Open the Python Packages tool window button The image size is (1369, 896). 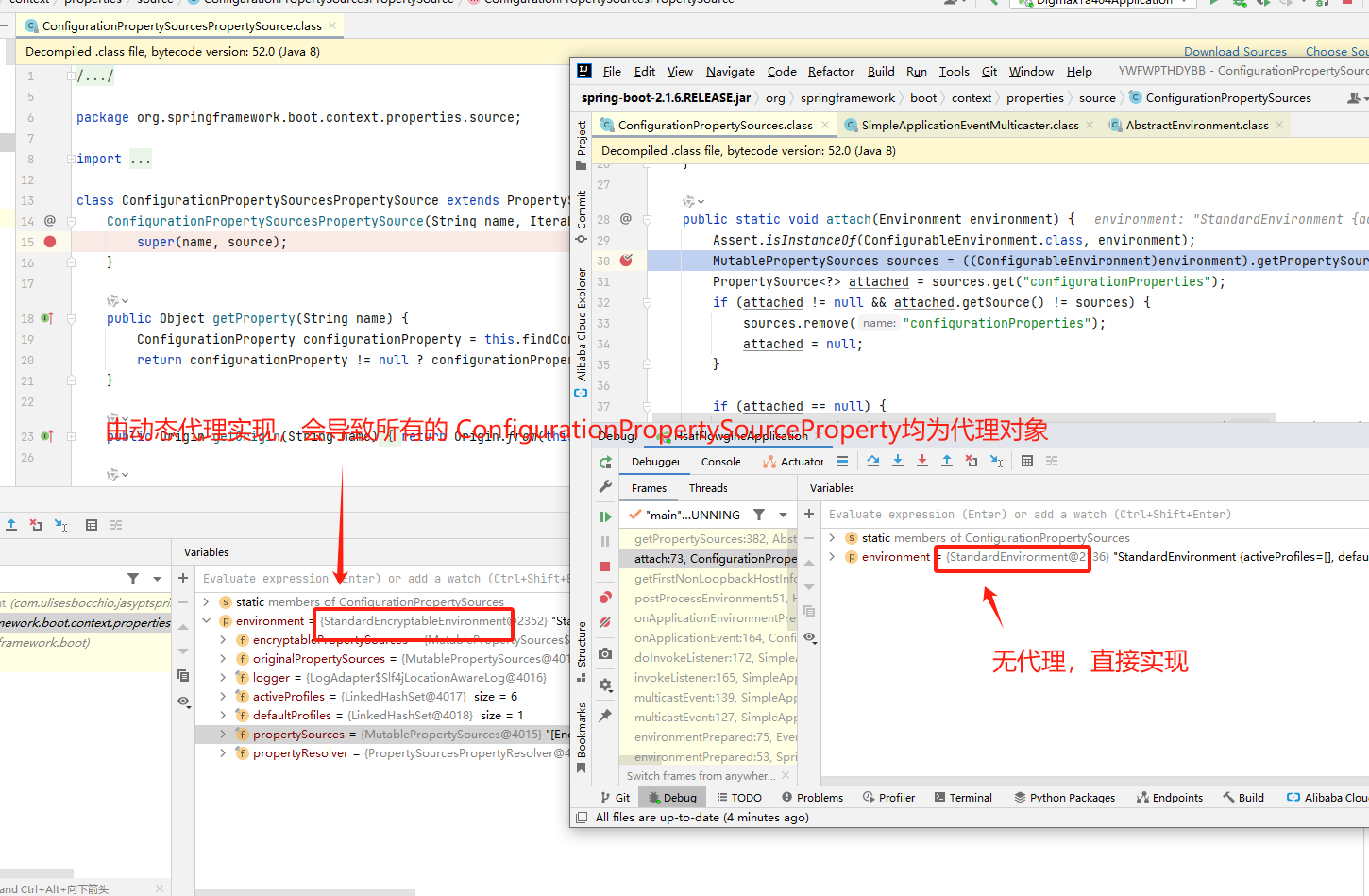pos(1064,798)
